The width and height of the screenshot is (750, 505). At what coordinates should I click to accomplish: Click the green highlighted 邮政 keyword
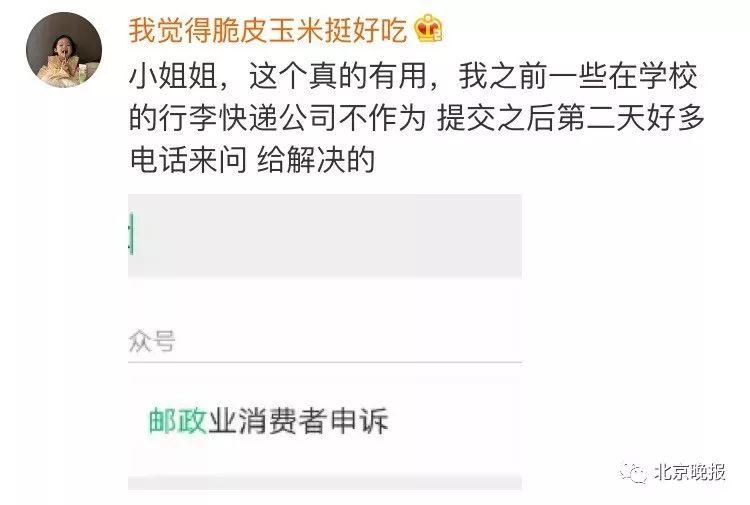(x=177, y=421)
